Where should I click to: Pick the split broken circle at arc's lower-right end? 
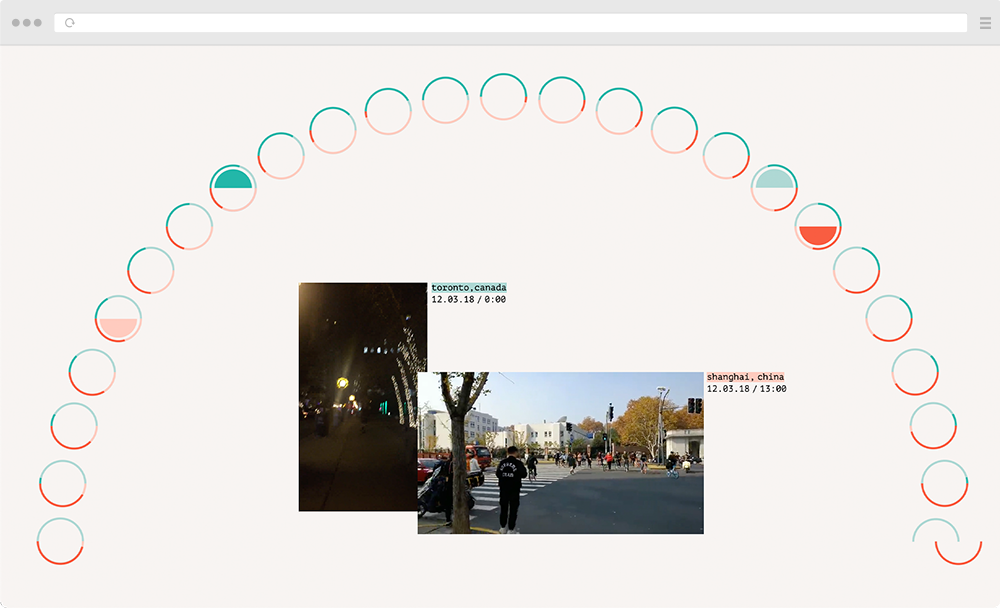[947, 542]
